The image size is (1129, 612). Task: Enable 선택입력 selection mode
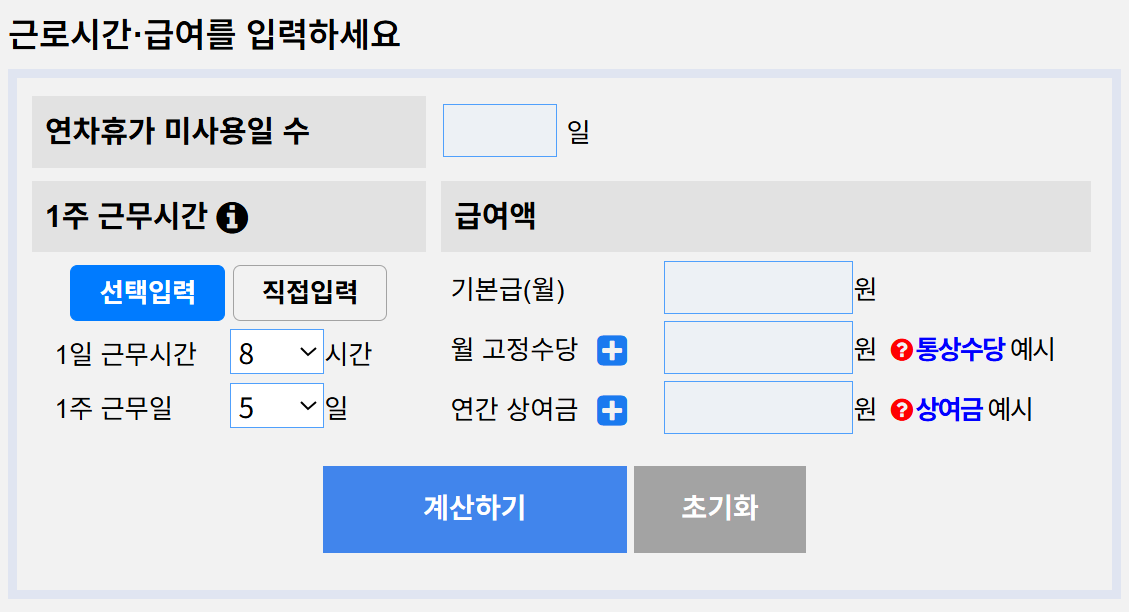coord(147,292)
